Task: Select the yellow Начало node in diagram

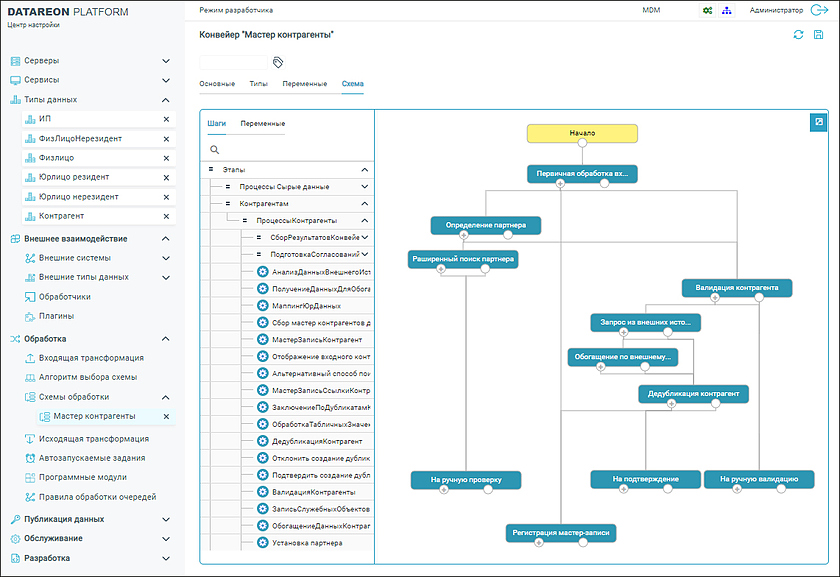Action: (581, 133)
